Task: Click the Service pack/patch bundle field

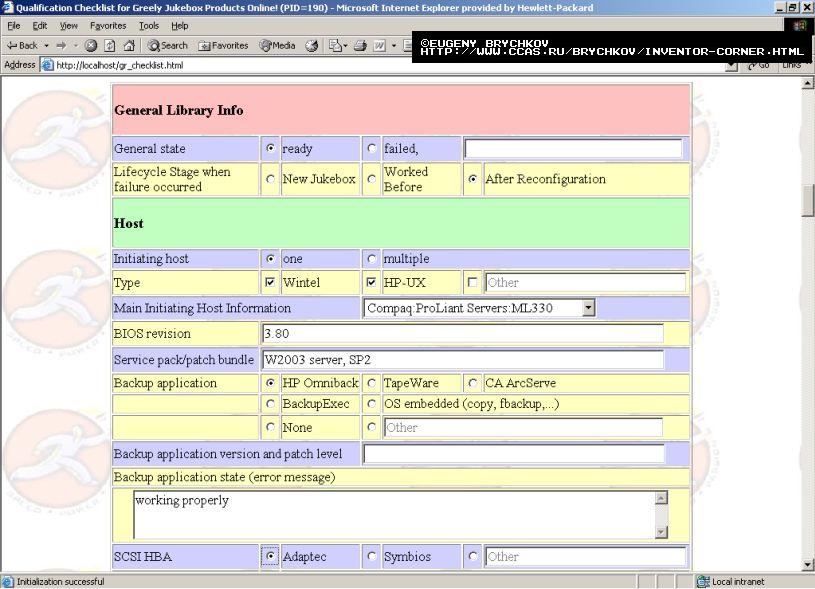Action: (x=463, y=360)
